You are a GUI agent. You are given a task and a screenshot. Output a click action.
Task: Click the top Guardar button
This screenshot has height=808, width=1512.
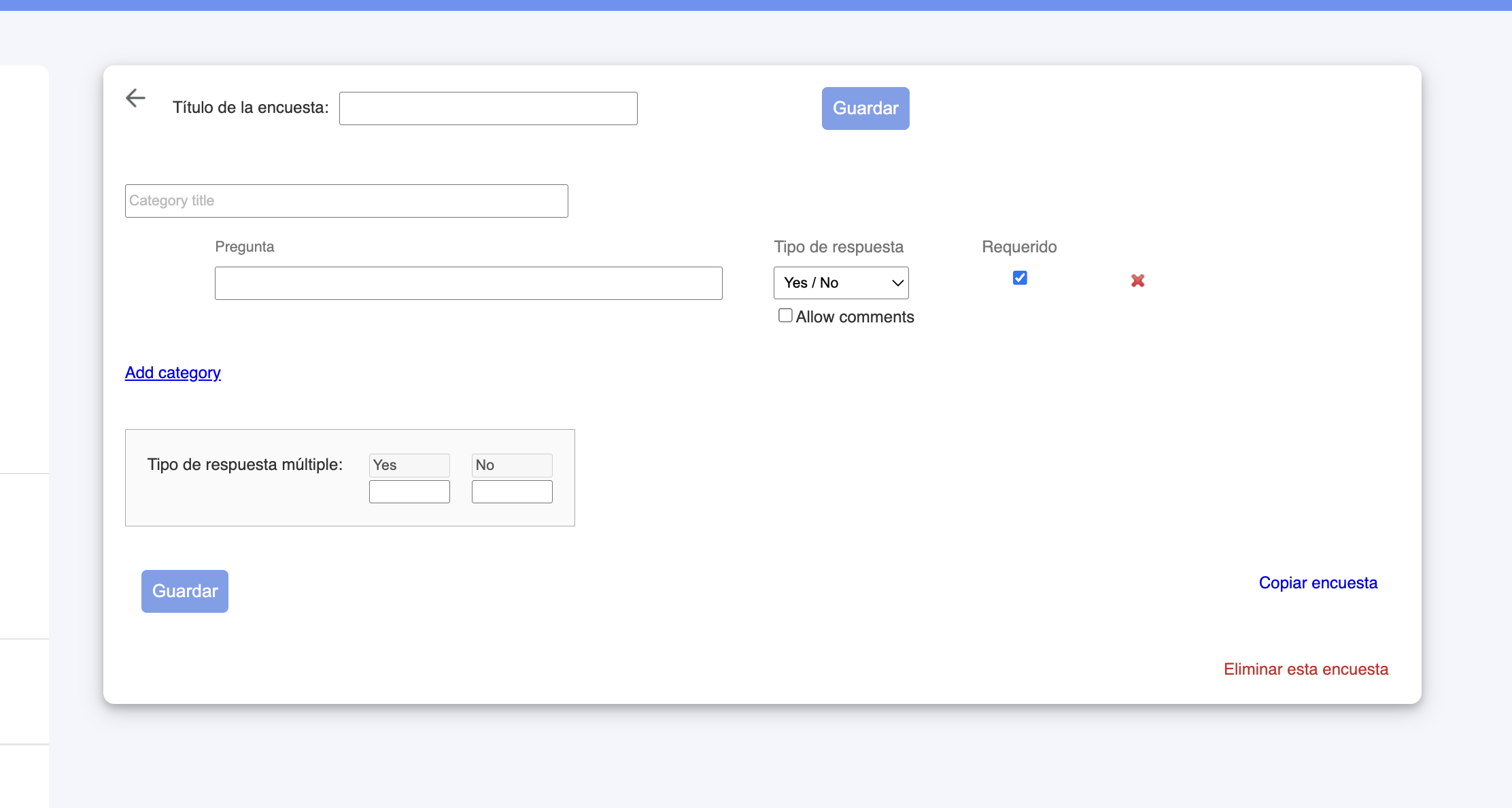click(x=865, y=108)
